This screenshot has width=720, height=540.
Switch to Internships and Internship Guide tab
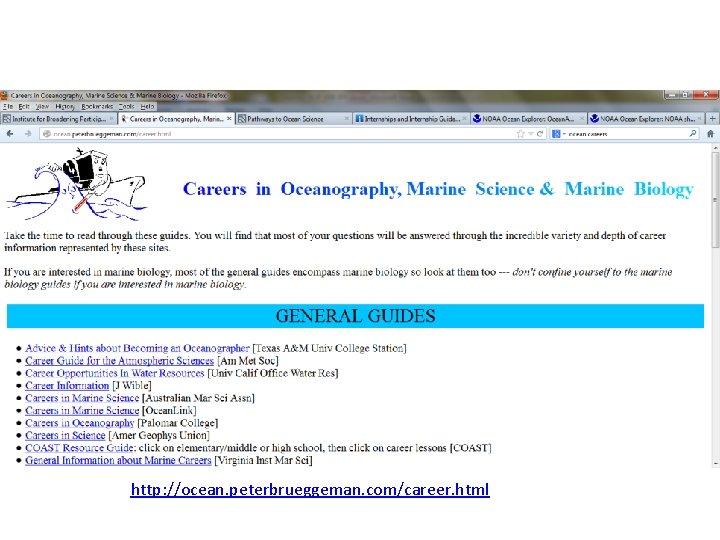point(411,118)
